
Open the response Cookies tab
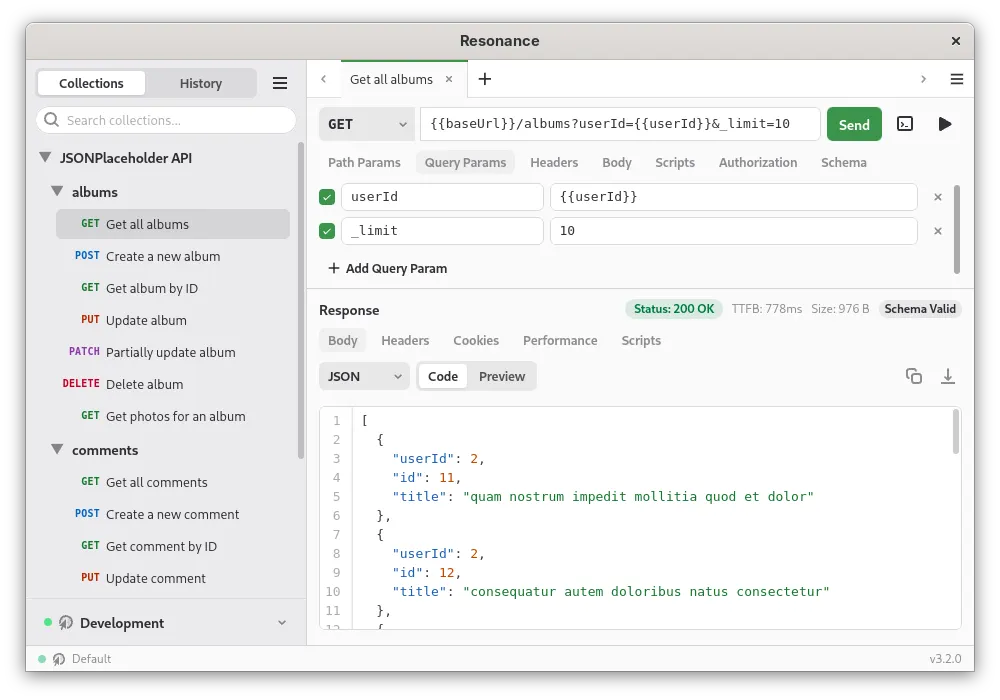click(476, 340)
